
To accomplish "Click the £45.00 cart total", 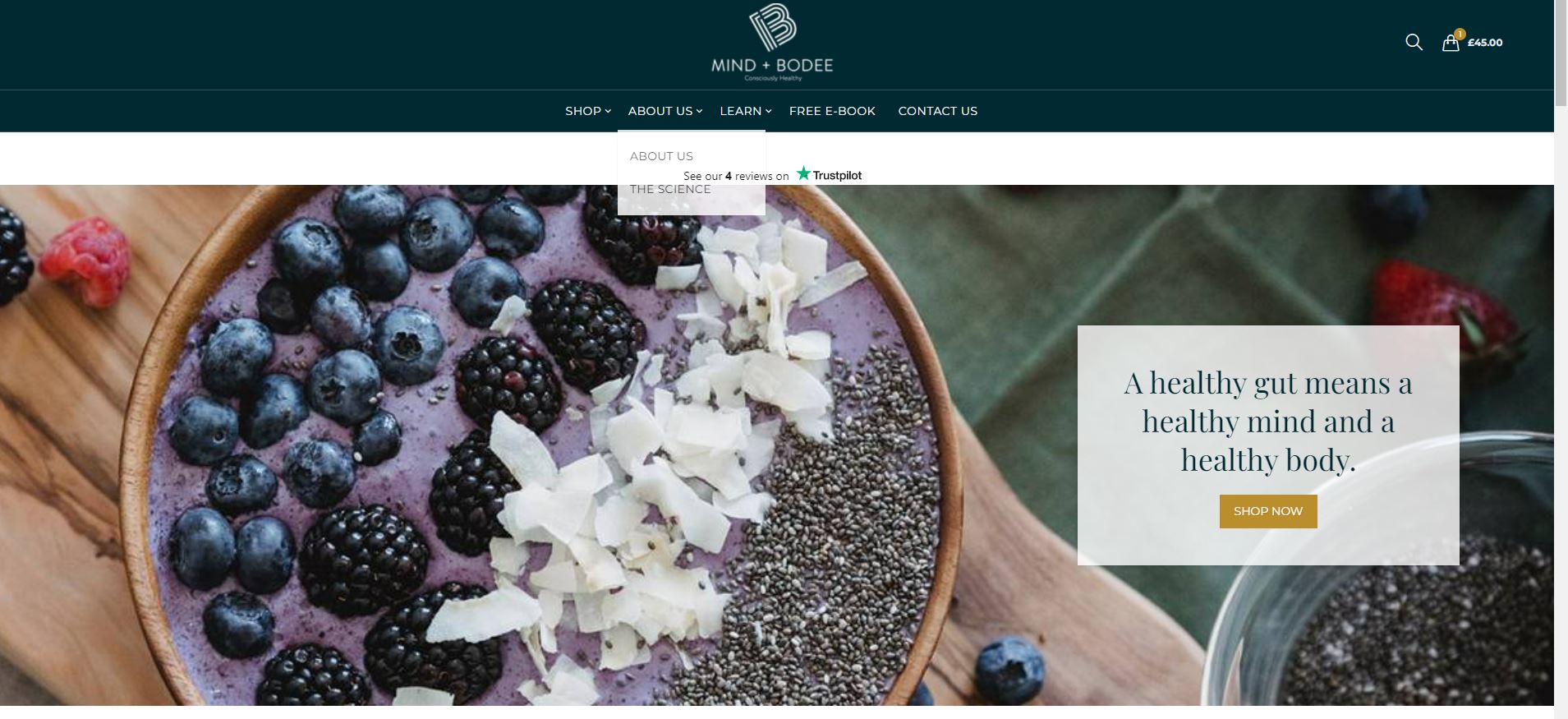I will coord(1485,43).
